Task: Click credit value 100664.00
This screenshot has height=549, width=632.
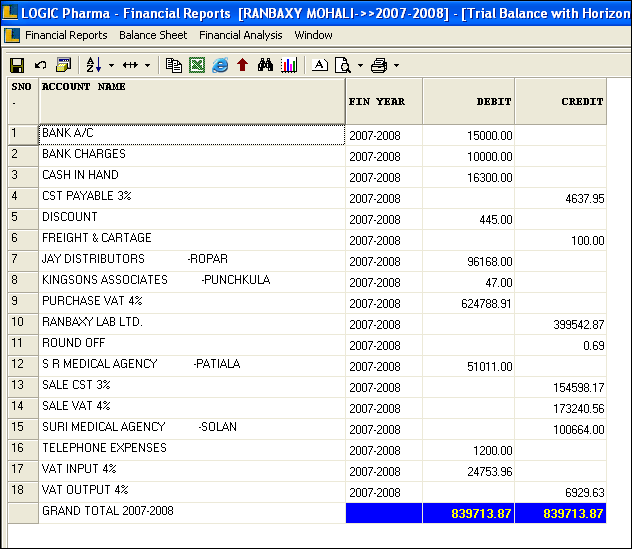Action: 578,429
